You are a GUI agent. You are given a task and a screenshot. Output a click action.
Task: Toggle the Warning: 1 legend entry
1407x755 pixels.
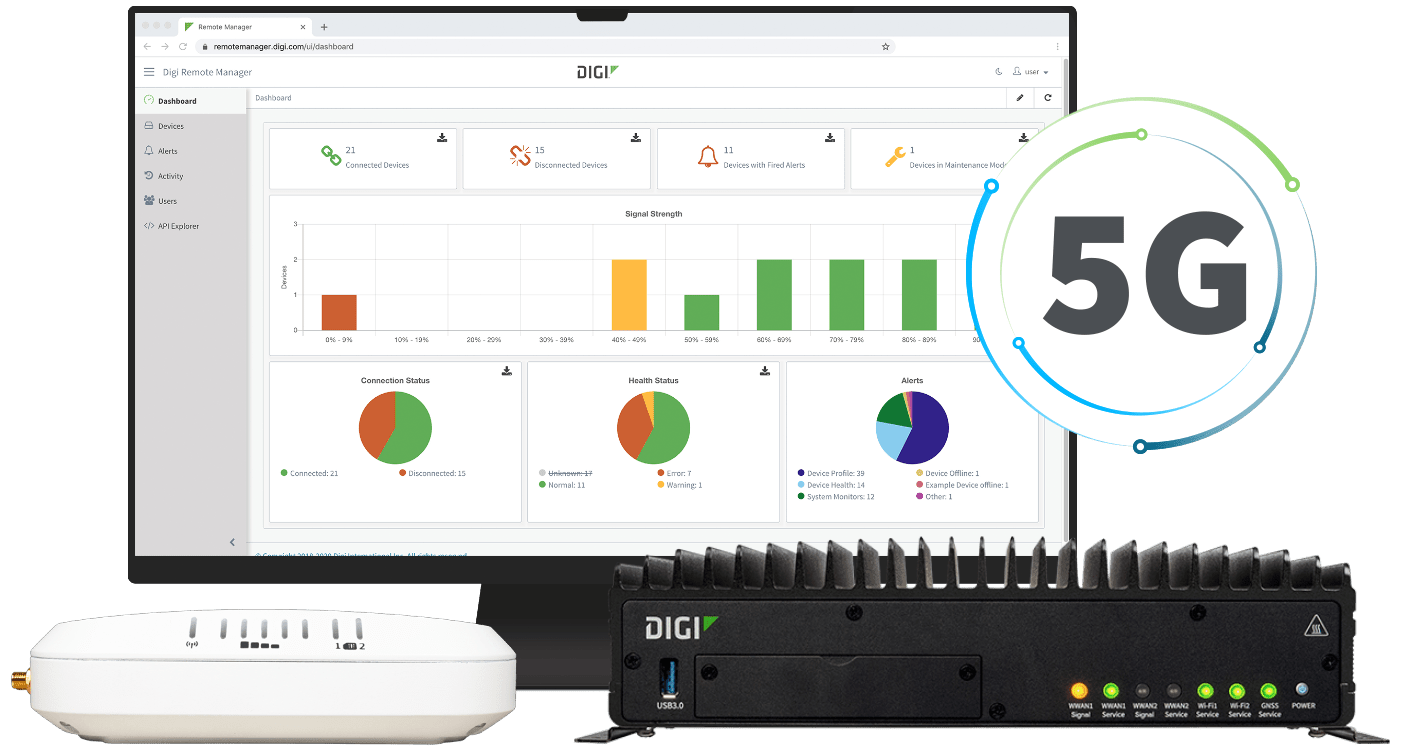coord(680,485)
